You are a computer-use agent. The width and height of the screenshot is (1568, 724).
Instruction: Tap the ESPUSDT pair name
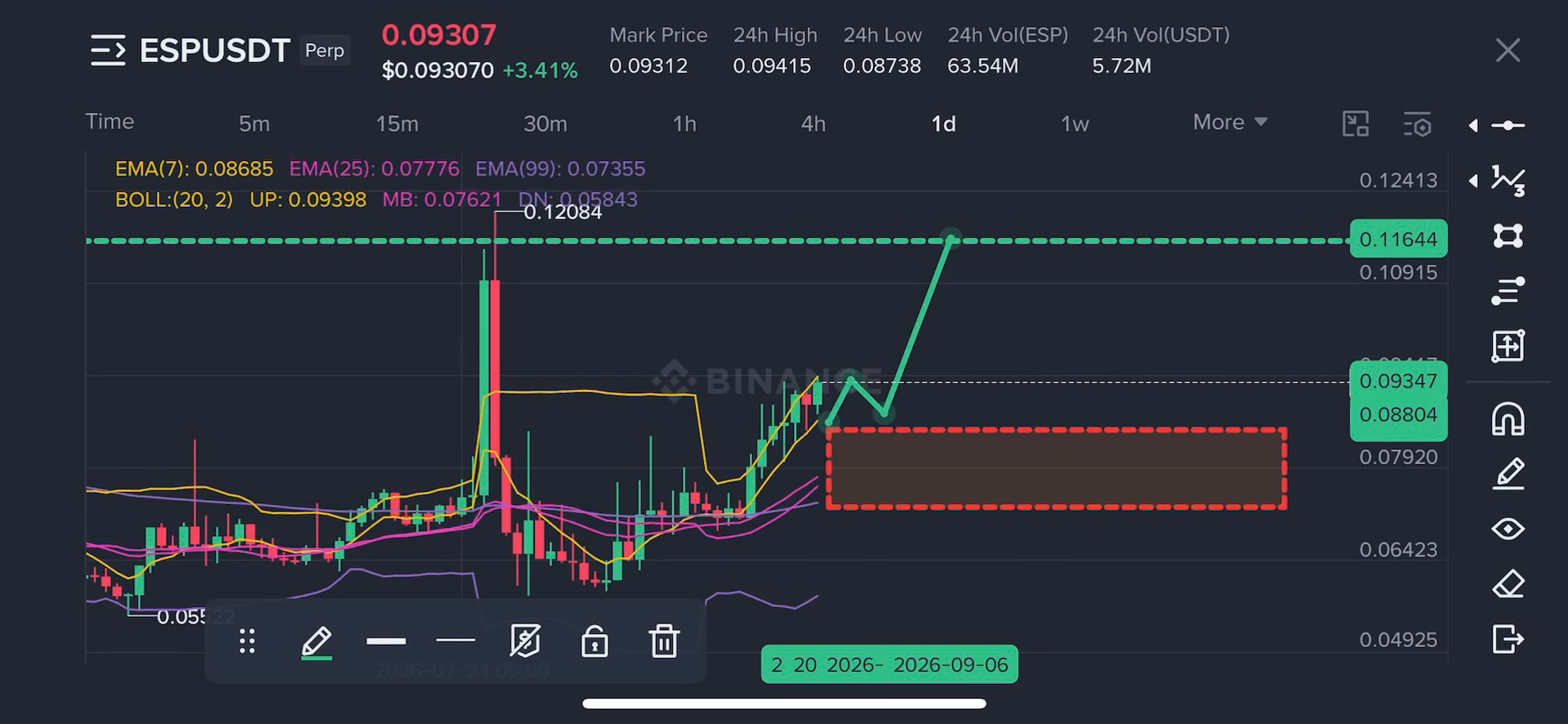tap(215, 51)
